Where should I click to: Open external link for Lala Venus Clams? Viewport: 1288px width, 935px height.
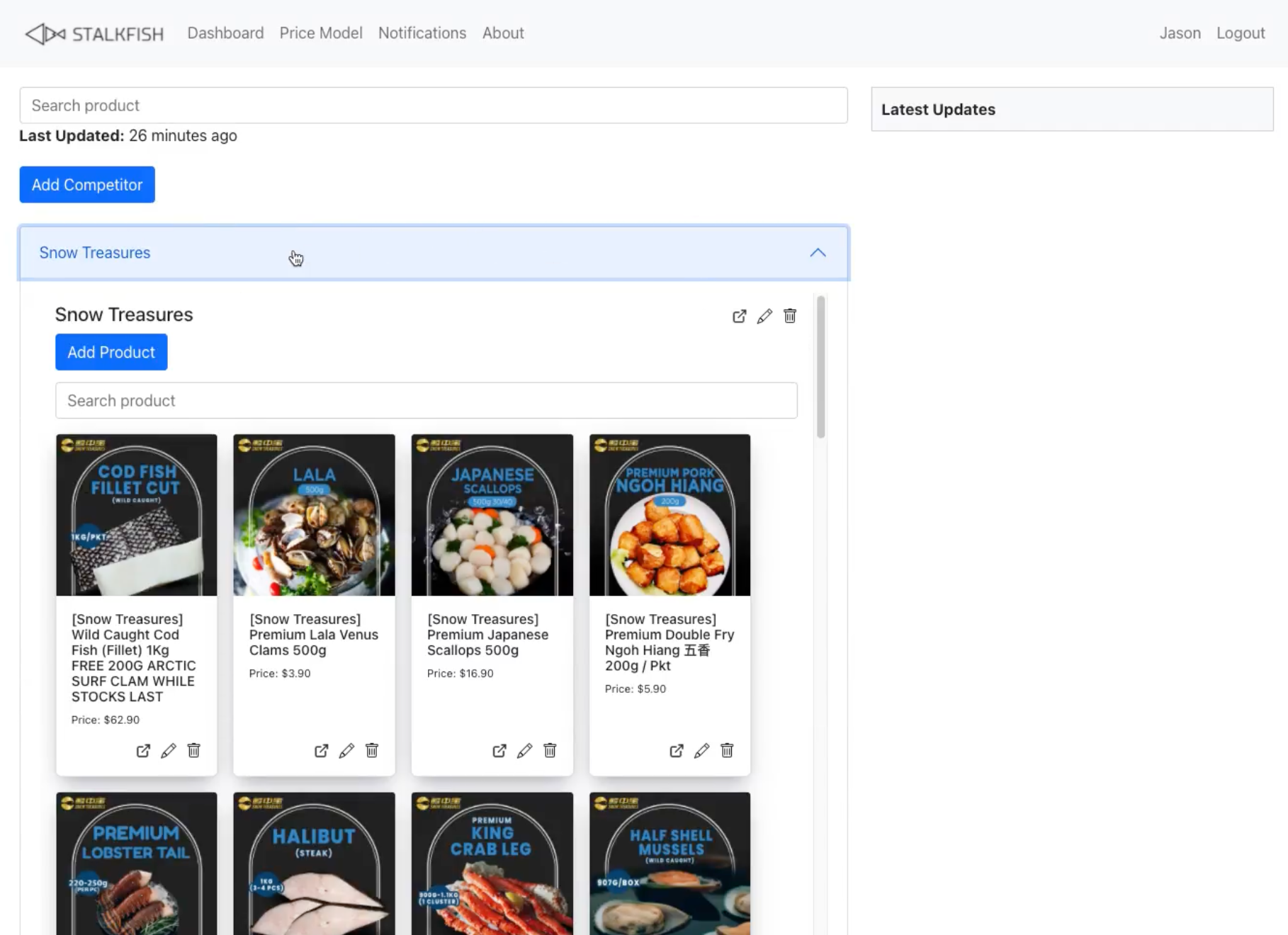[321, 750]
